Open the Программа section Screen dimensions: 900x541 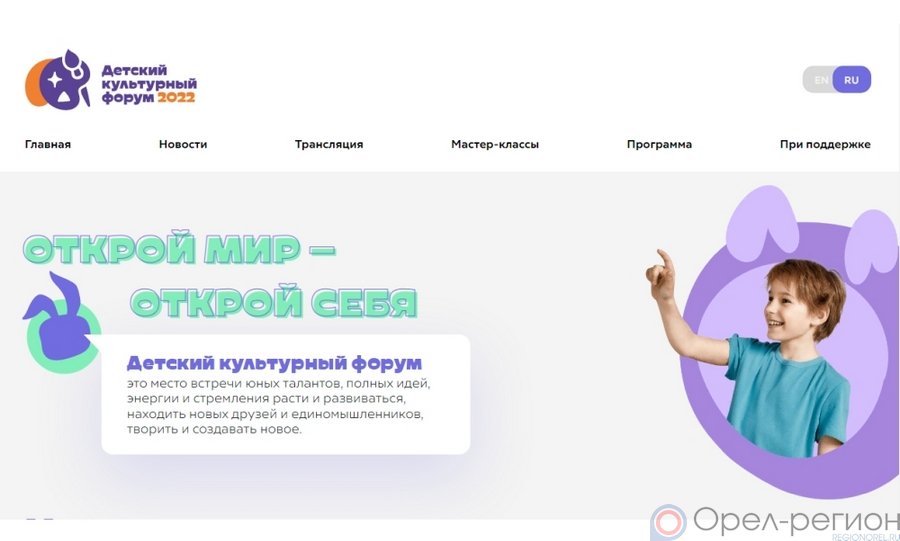[x=659, y=145]
